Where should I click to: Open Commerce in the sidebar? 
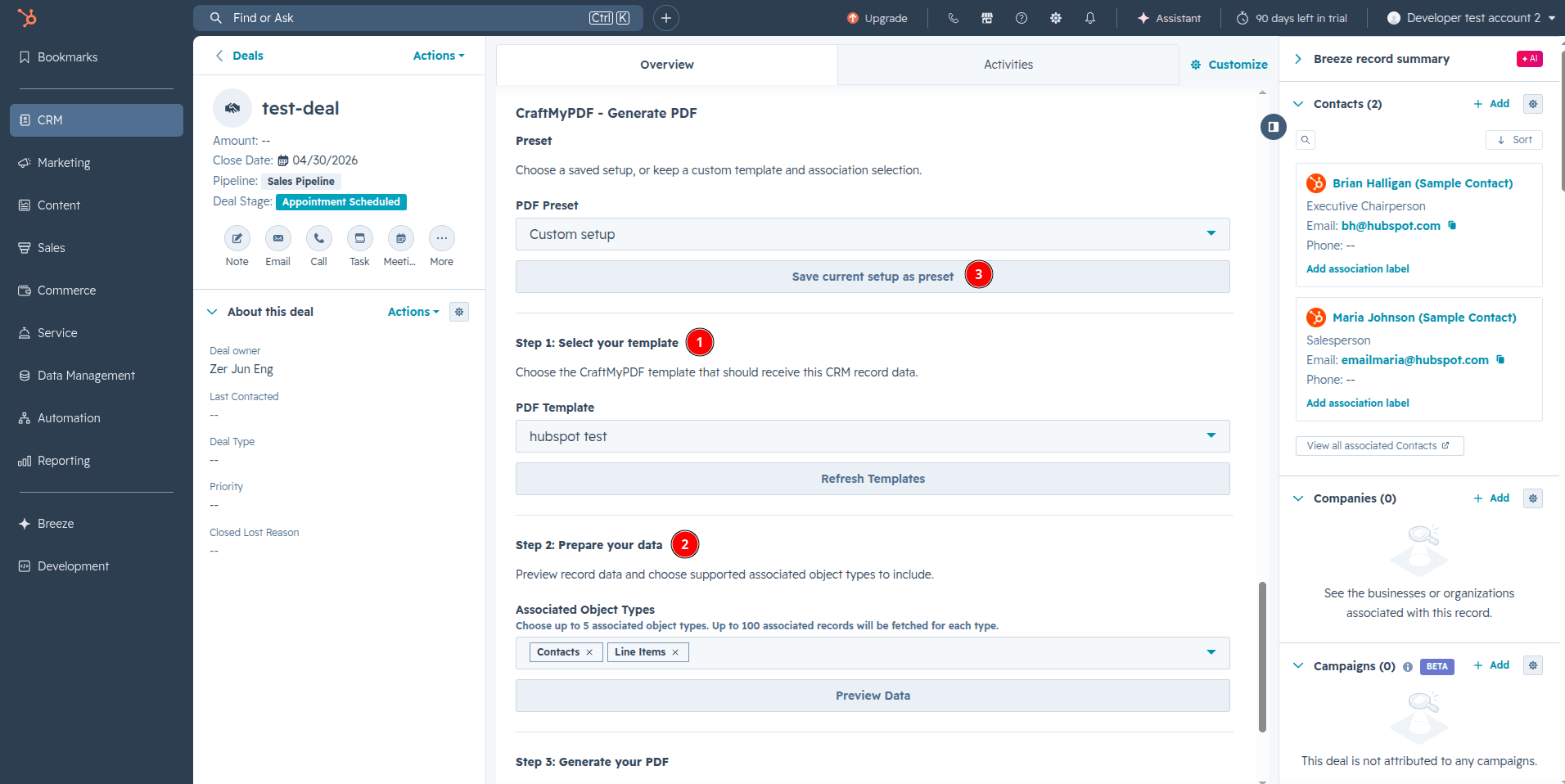click(x=97, y=291)
